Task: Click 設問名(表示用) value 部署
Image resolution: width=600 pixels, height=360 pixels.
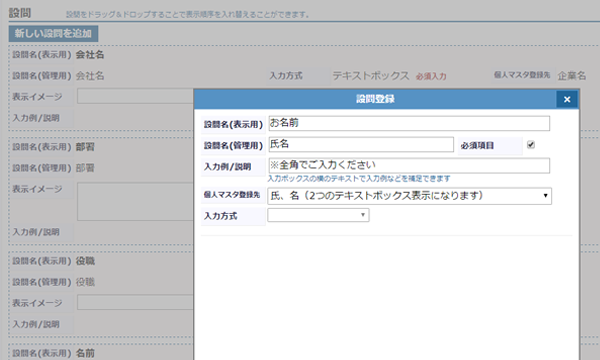Action: tap(85, 147)
